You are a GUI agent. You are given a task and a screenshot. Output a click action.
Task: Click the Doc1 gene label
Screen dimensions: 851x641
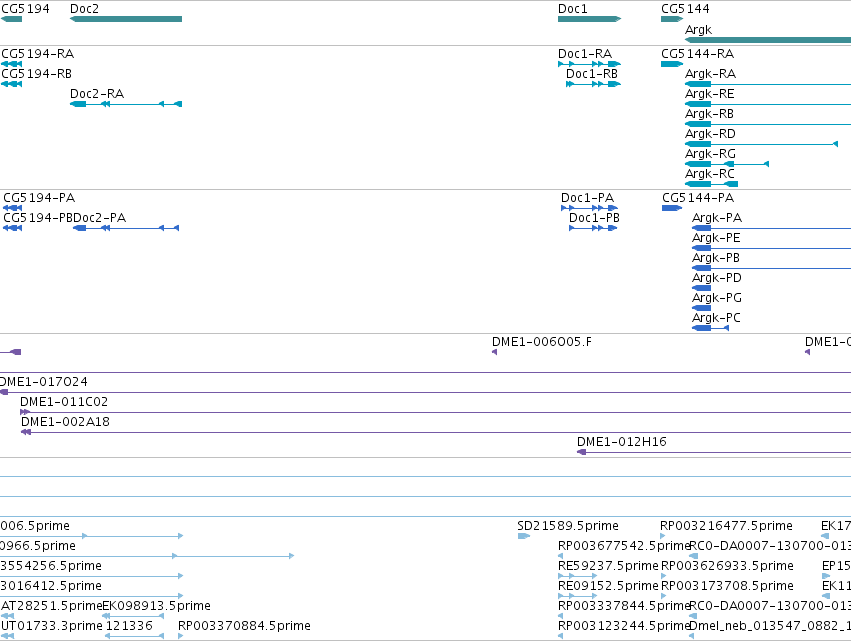tap(573, 9)
